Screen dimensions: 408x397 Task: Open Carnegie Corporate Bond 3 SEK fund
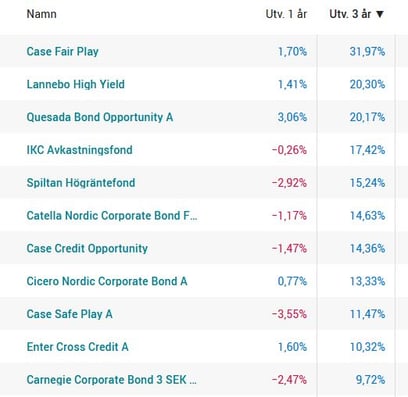click(x=112, y=380)
